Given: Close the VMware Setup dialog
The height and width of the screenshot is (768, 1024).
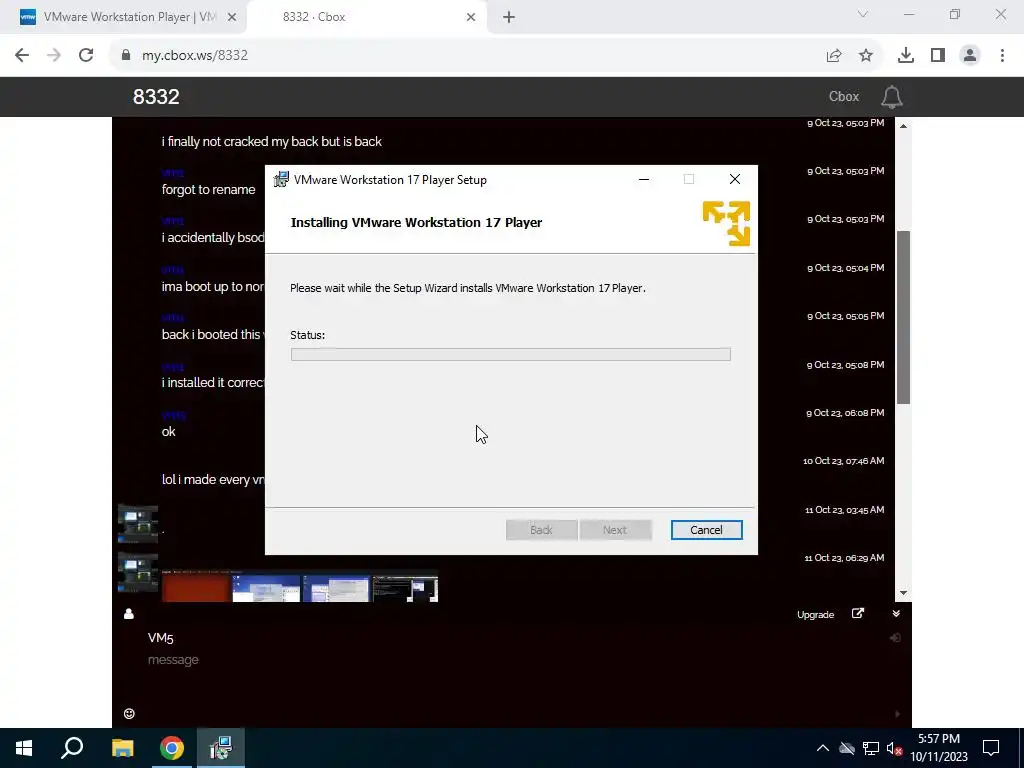Looking at the screenshot, I should [735, 180].
